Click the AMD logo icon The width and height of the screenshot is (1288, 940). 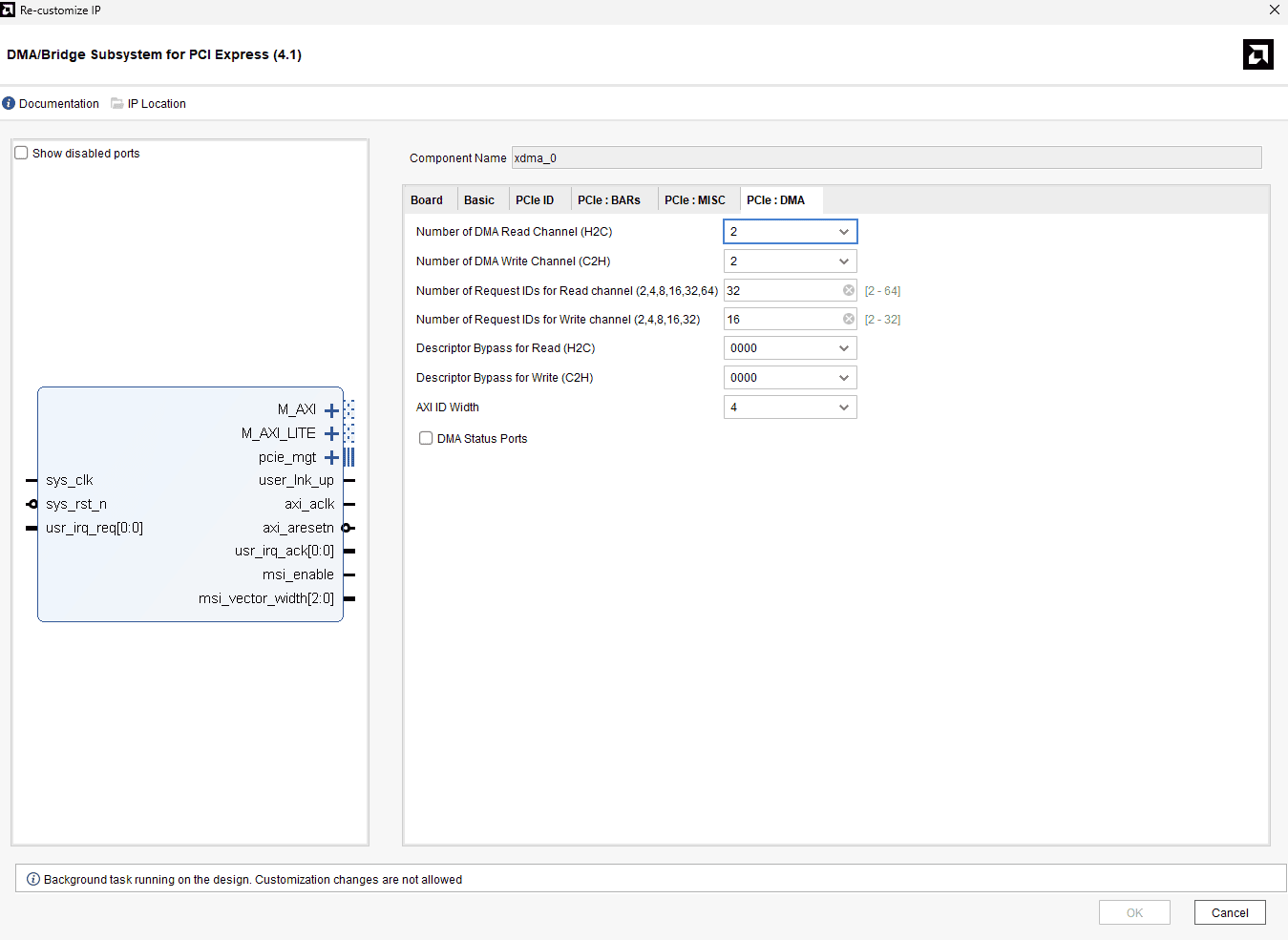tap(1257, 54)
